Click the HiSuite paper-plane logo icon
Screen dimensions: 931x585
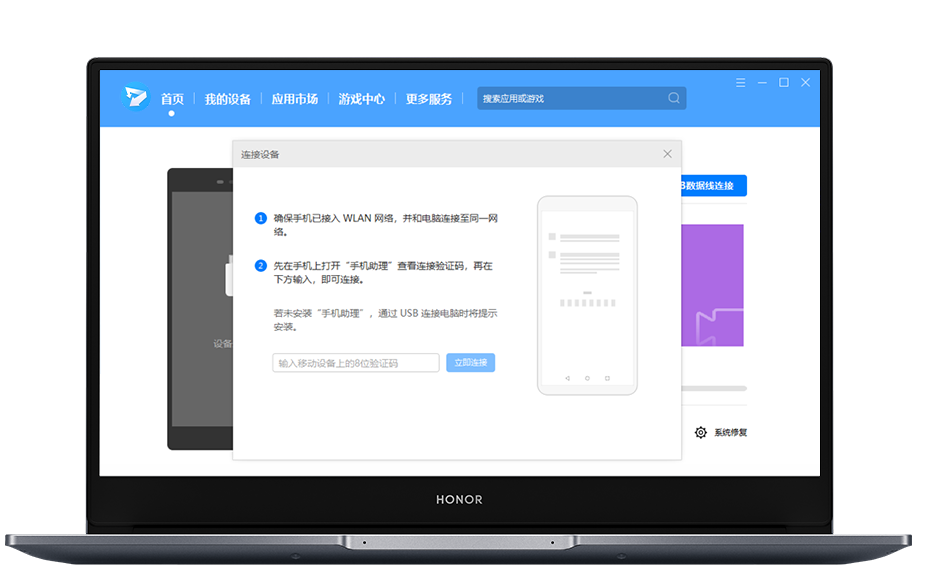134,97
